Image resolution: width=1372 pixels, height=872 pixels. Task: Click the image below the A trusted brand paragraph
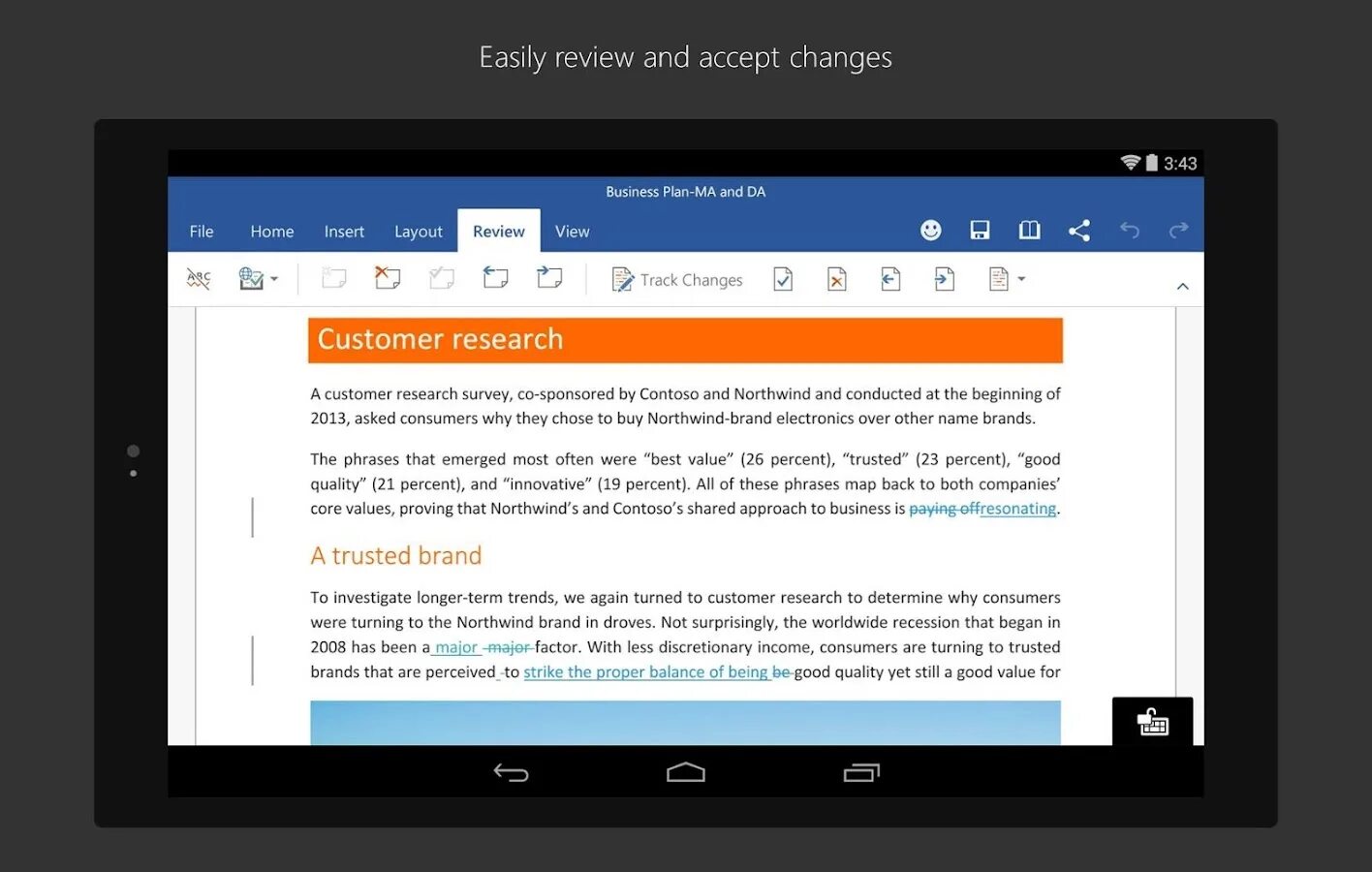pyautogui.click(x=685, y=723)
